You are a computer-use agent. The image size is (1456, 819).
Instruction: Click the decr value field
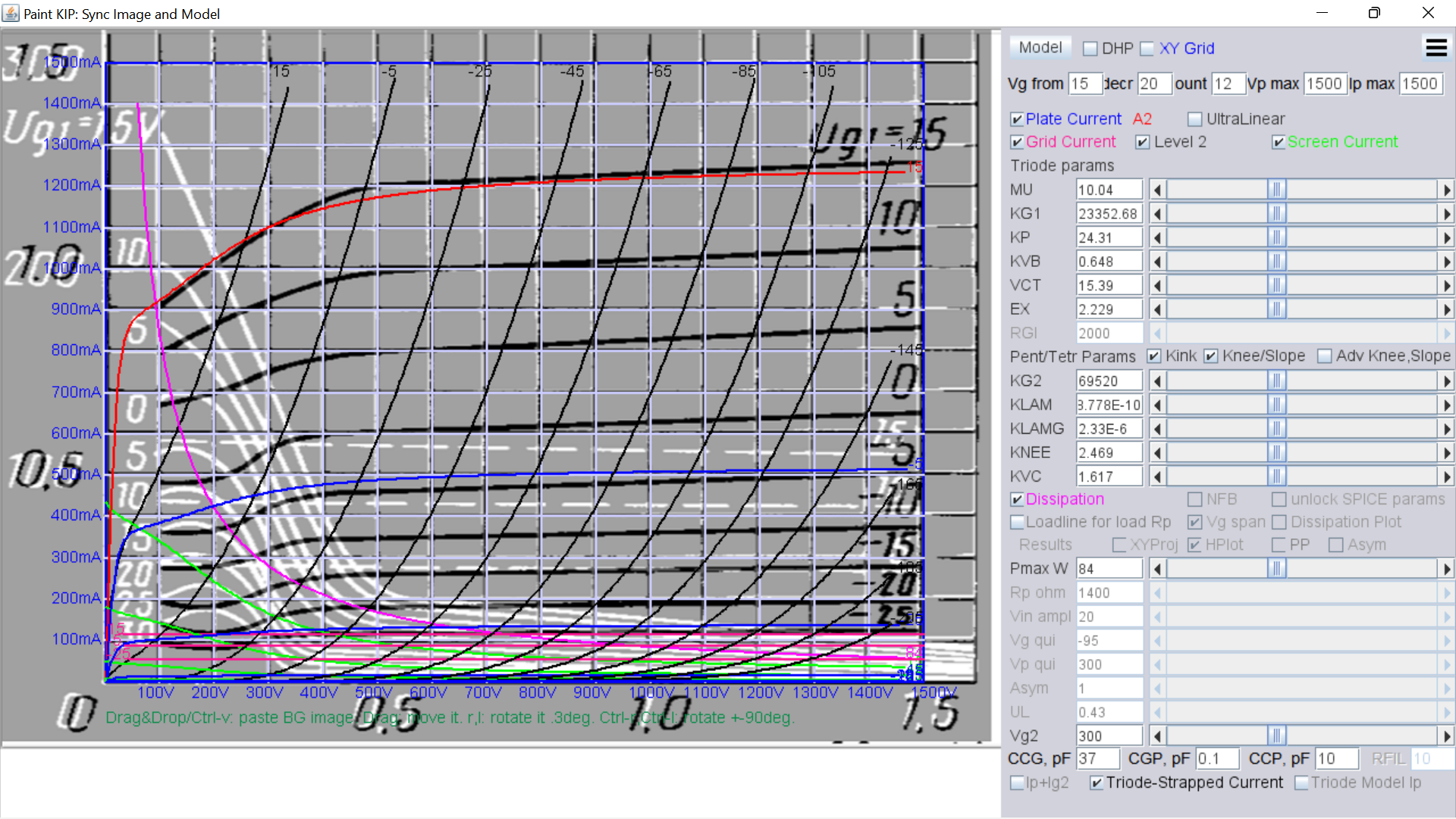[1155, 83]
